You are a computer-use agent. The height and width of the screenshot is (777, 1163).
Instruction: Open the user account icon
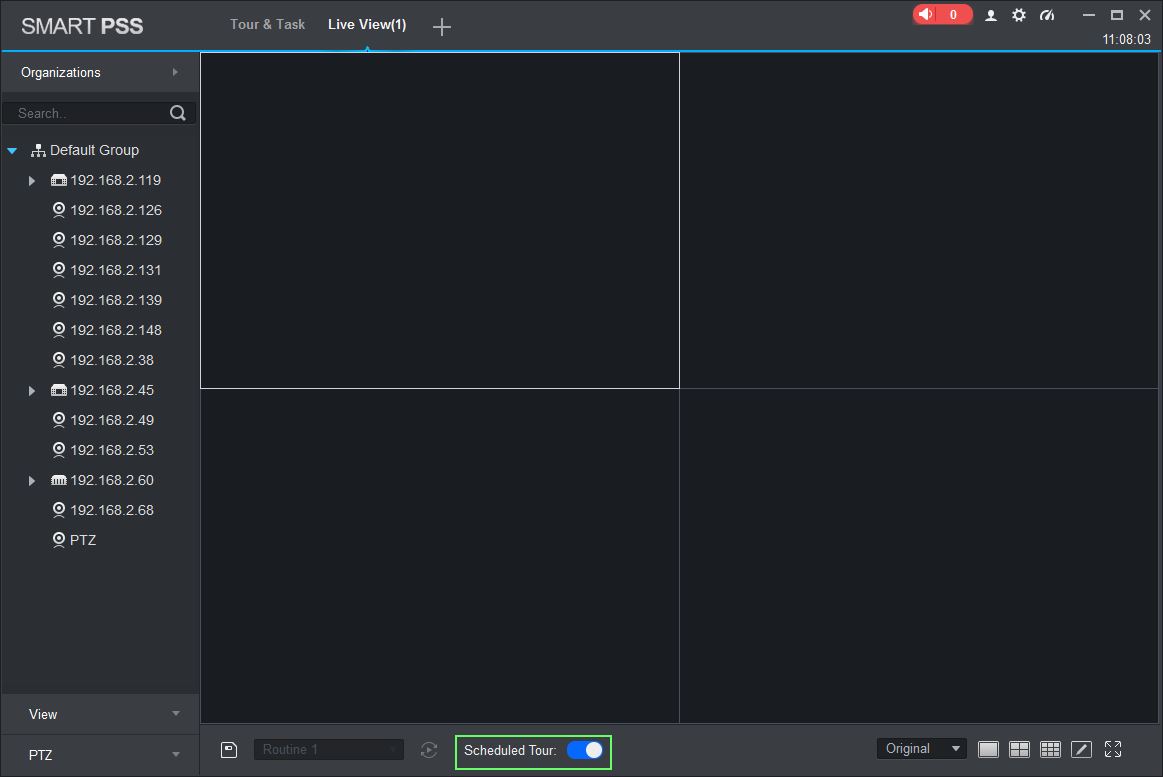click(990, 16)
